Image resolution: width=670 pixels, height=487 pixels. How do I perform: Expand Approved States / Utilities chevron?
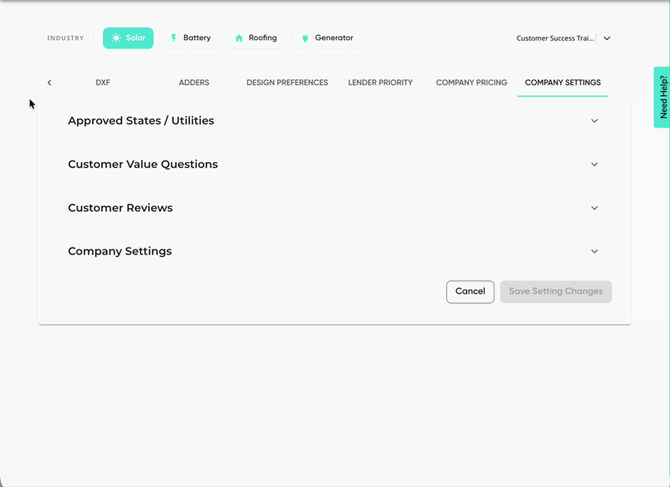(x=594, y=121)
